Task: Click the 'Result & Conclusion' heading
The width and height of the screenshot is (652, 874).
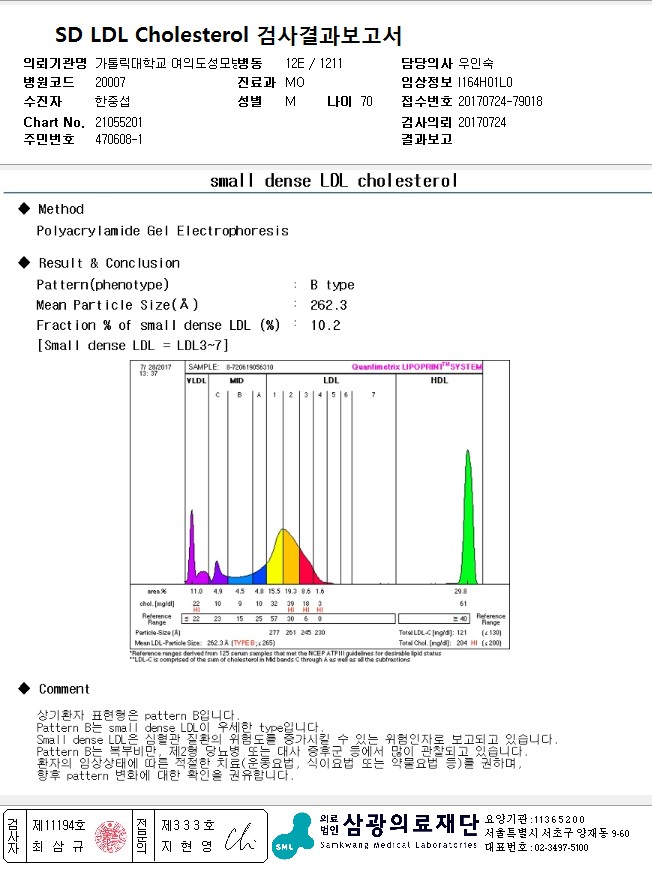Action: click(109, 263)
